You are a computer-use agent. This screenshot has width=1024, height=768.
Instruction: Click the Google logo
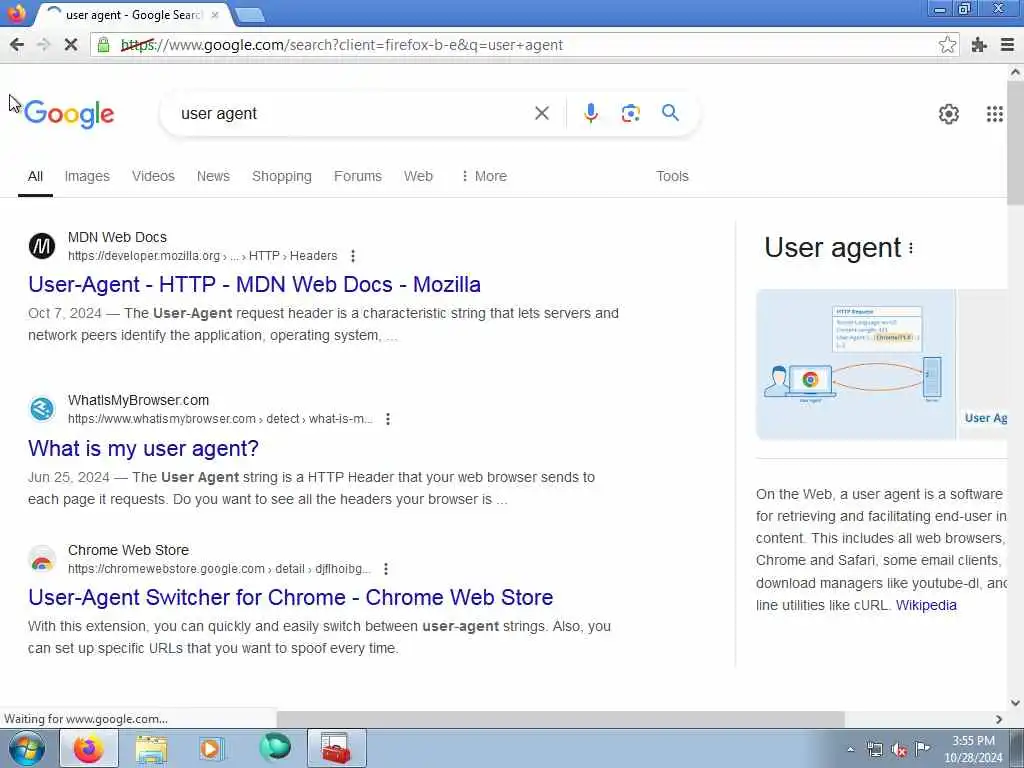tap(69, 114)
